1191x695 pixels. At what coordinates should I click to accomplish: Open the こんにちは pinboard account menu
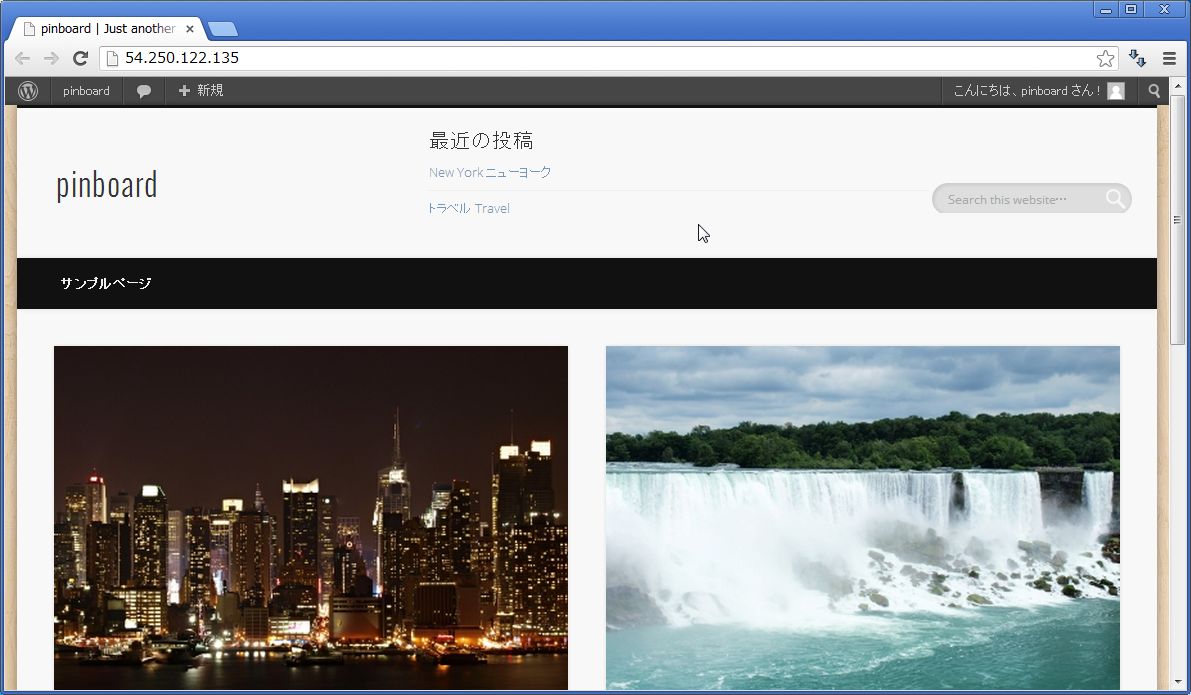pyautogui.click(x=1038, y=91)
